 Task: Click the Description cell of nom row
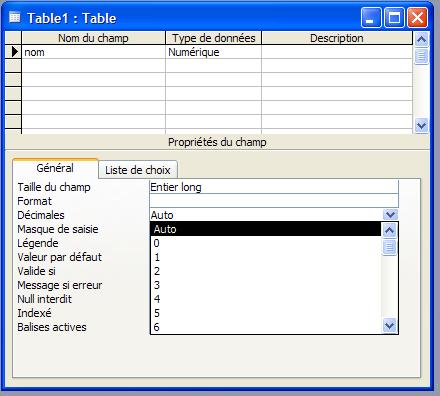point(337,52)
